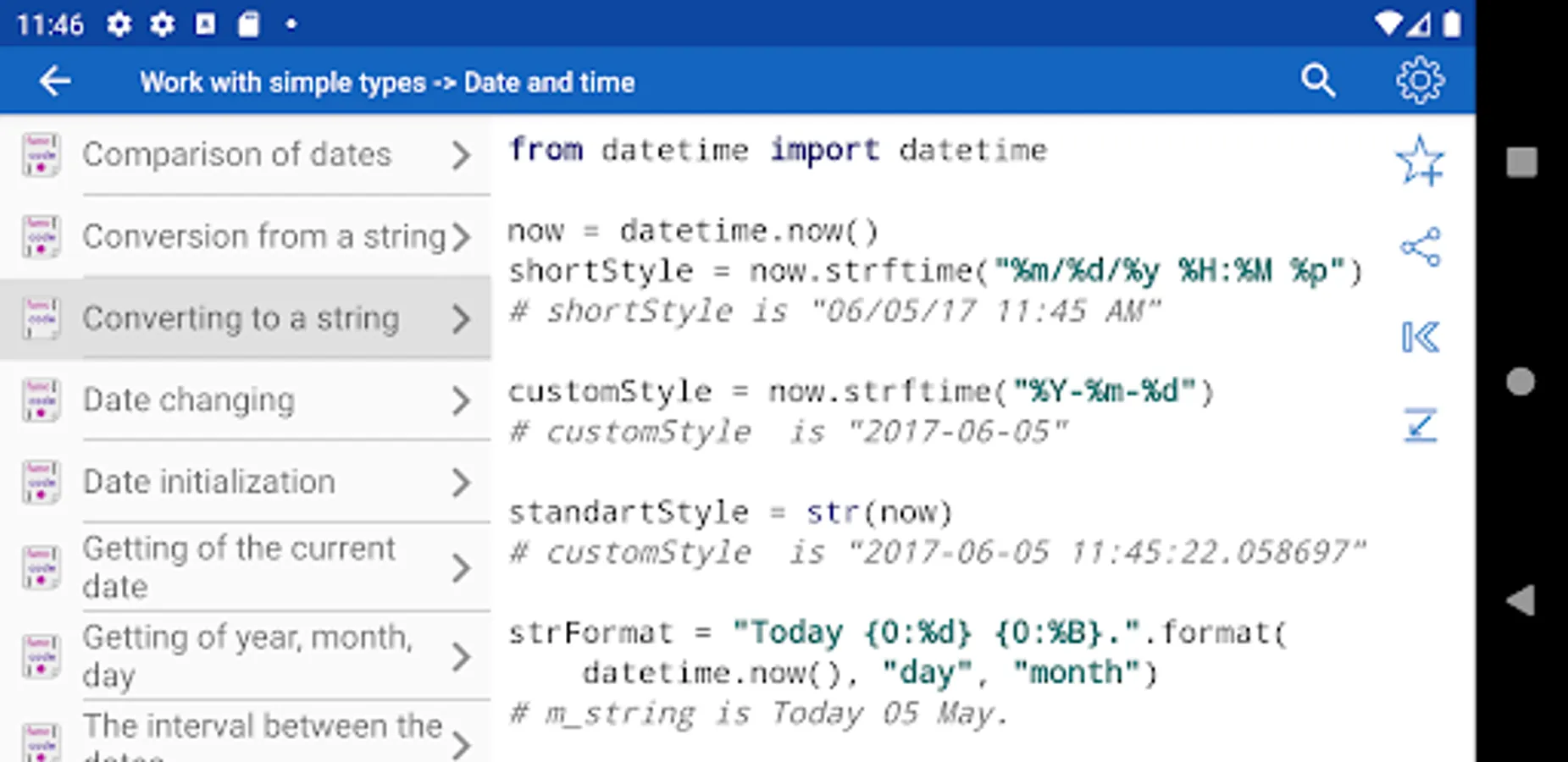Select Converting to a string topic
This screenshot has width=1568, height=762.
point(241,319)
